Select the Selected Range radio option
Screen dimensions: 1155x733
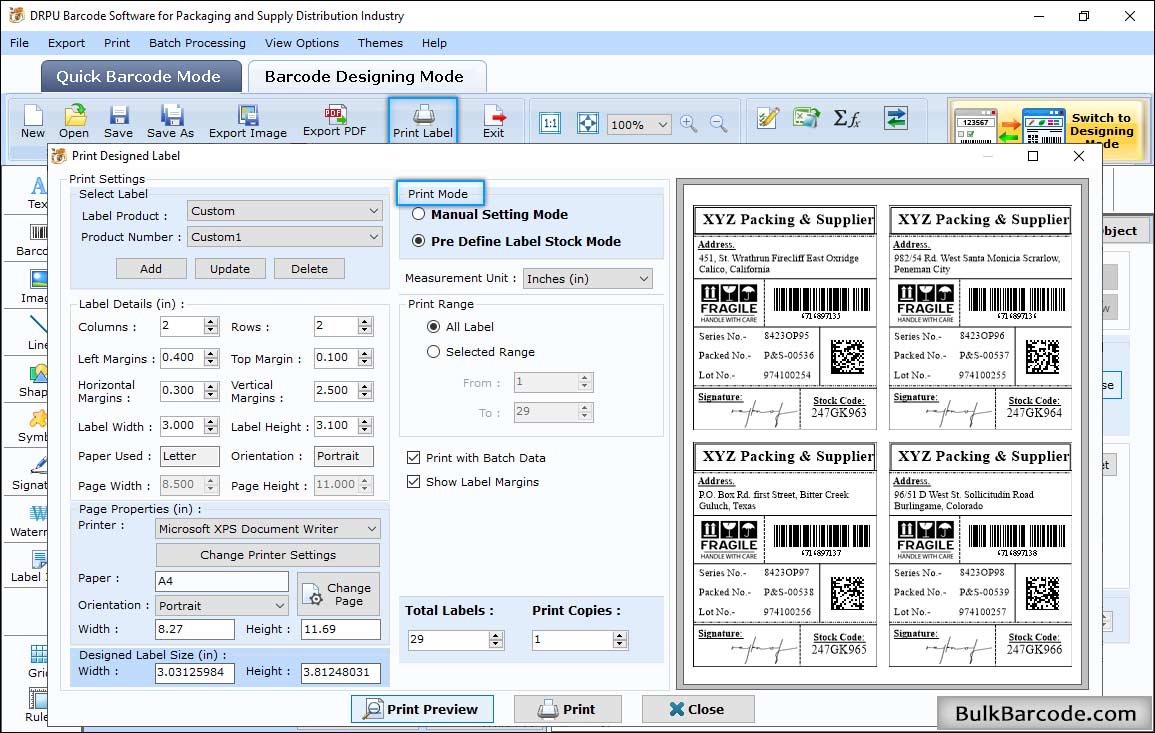(x=434, y=352)
